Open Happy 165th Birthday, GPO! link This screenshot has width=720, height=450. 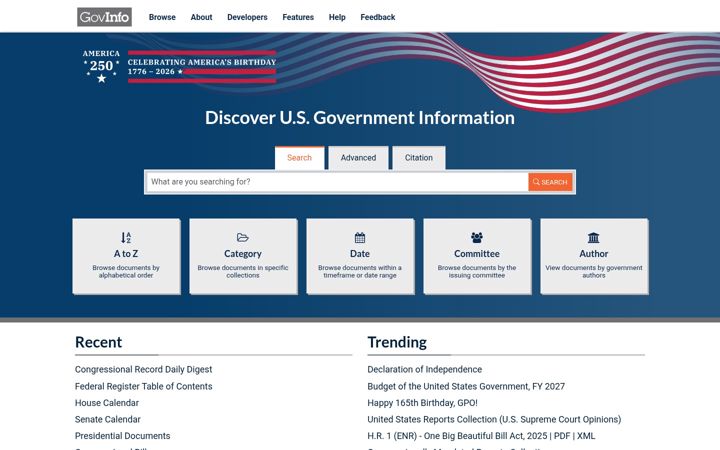422,403
